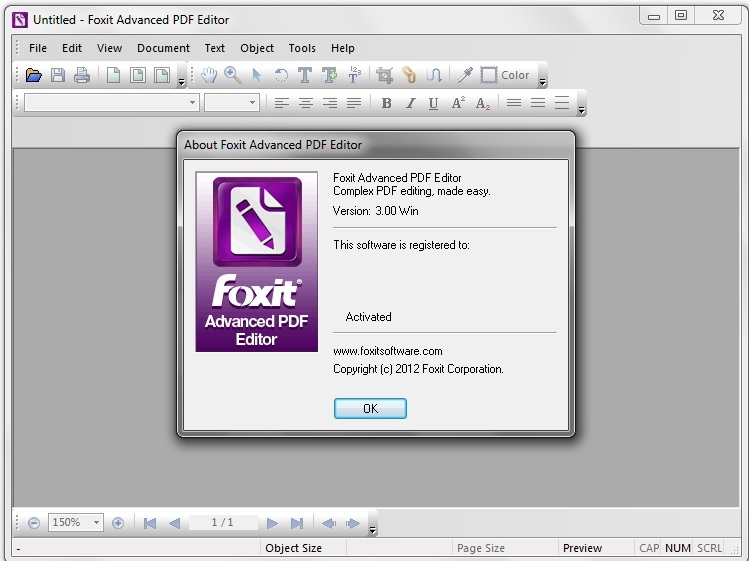Toggle Bold formatting

click(x=386, y=103)
